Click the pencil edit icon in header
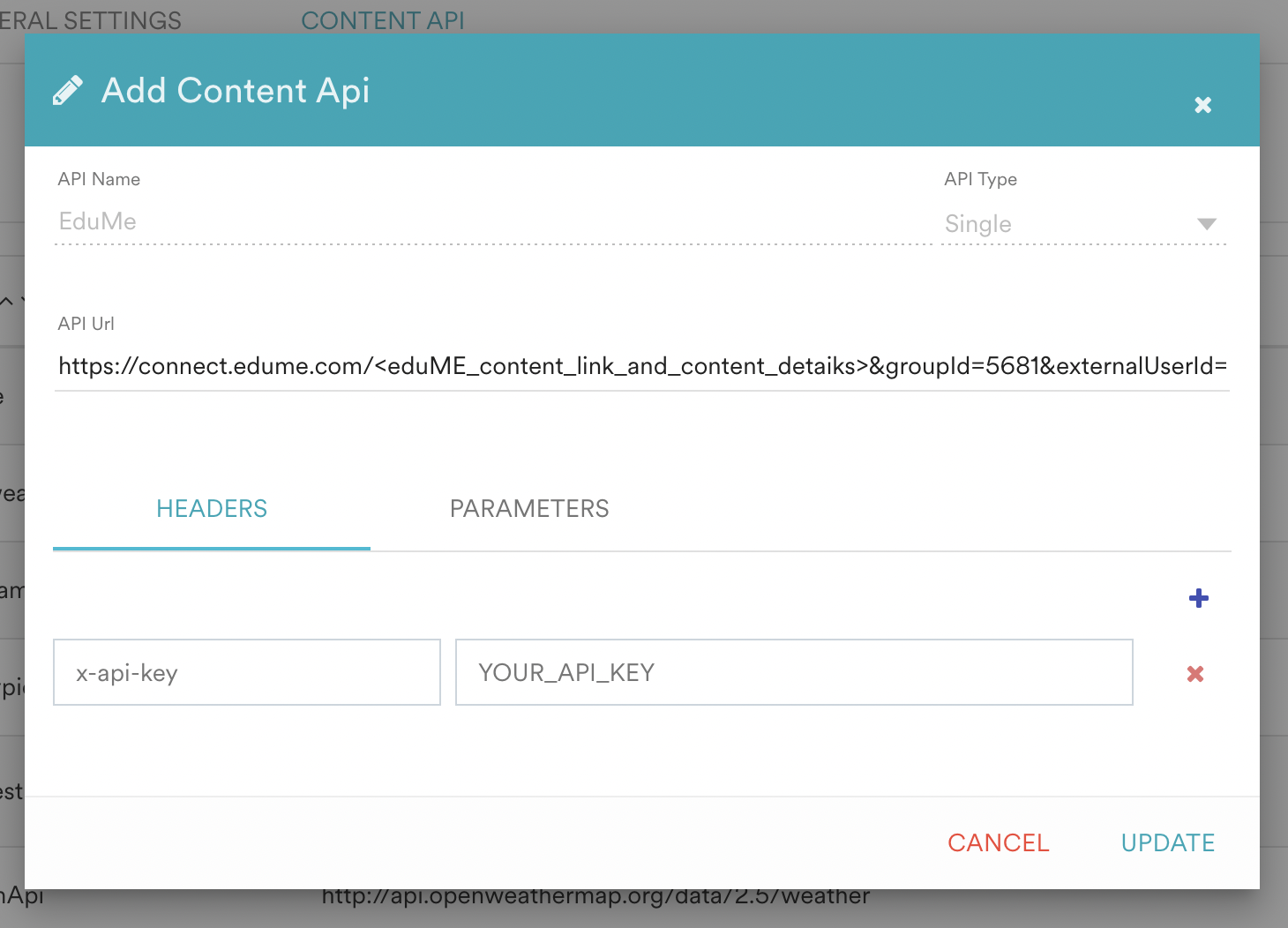Image resolution: width=1288 pixels, height=928 pixels. point(68,90)
